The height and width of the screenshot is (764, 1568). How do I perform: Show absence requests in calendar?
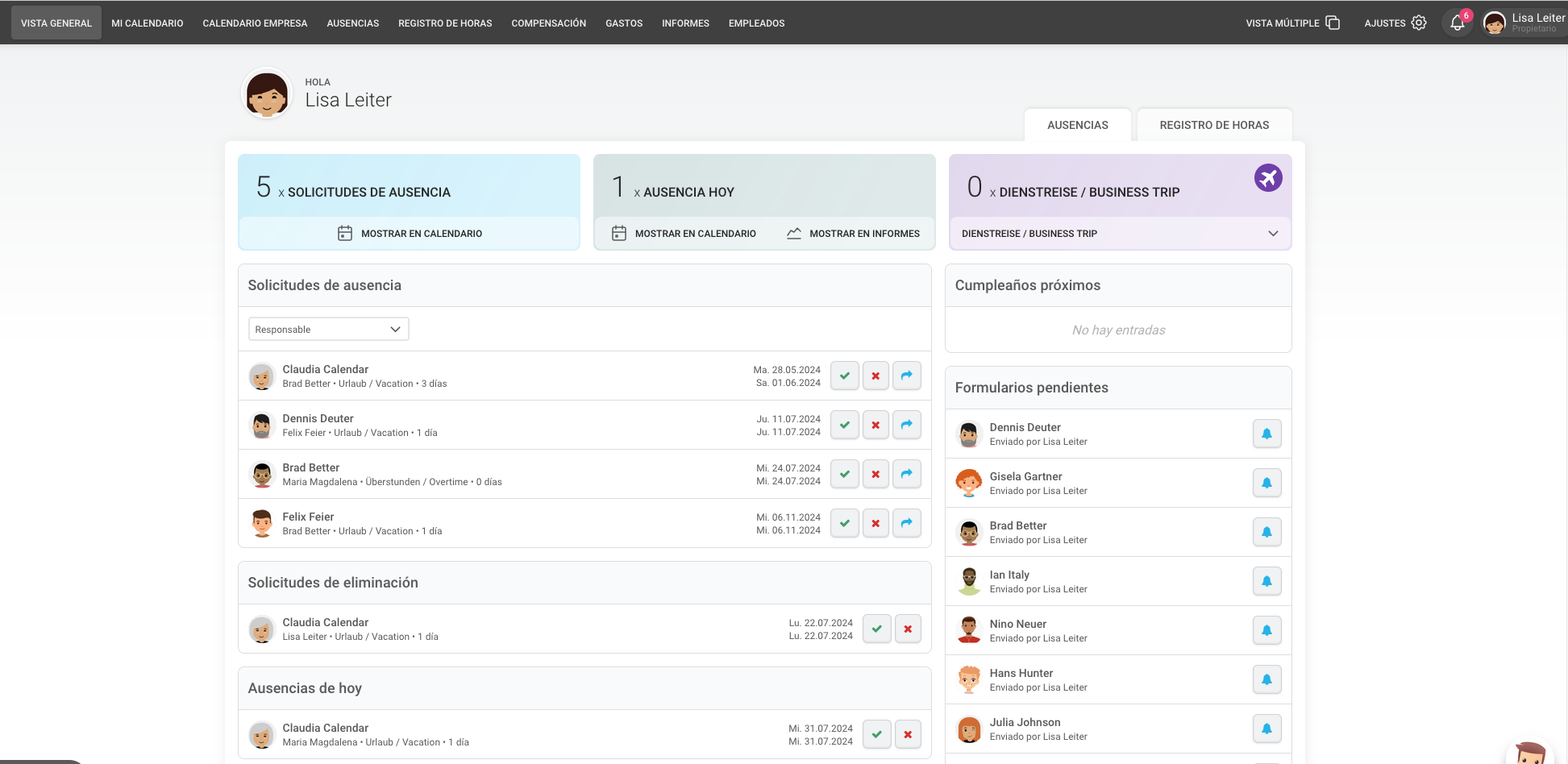pos(410,234)
